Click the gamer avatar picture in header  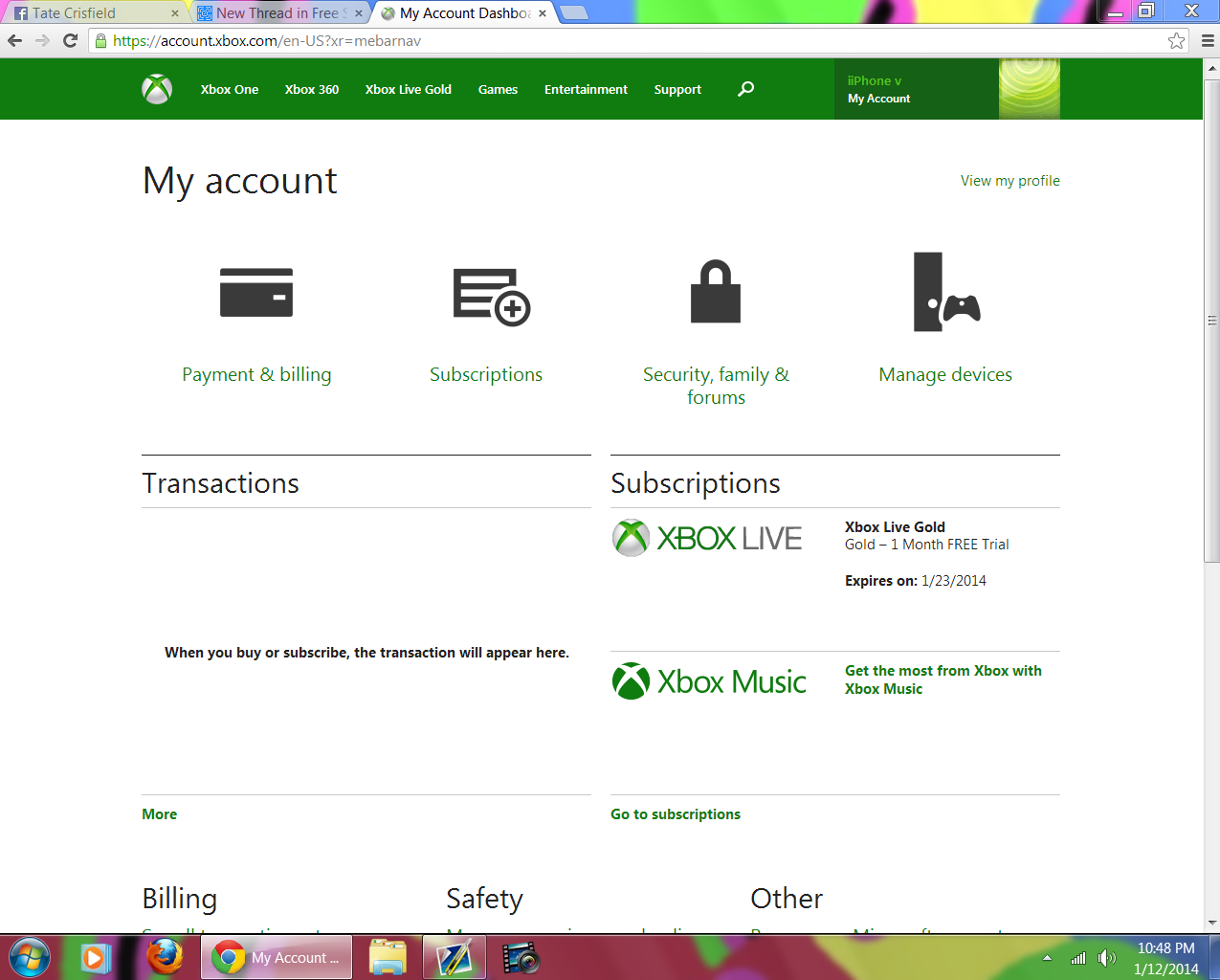pyautogui.click(x=1030, y=89)
